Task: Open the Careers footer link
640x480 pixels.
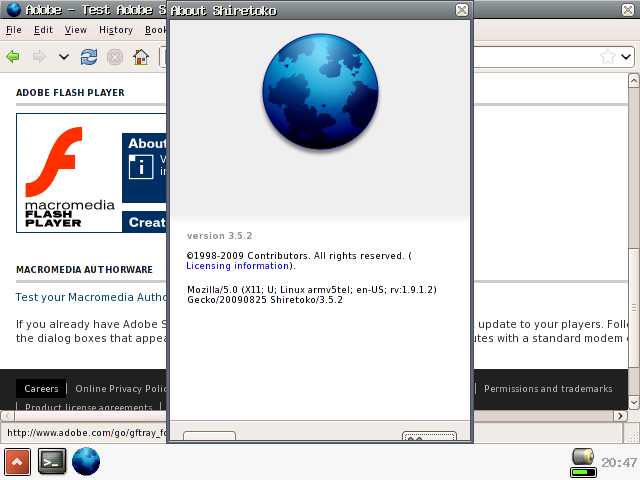Action: tap(41, 389)
